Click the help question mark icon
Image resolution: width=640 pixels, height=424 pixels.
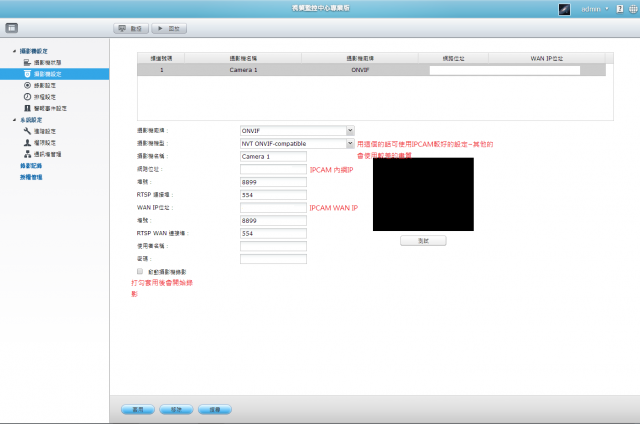tap(620, 9)
